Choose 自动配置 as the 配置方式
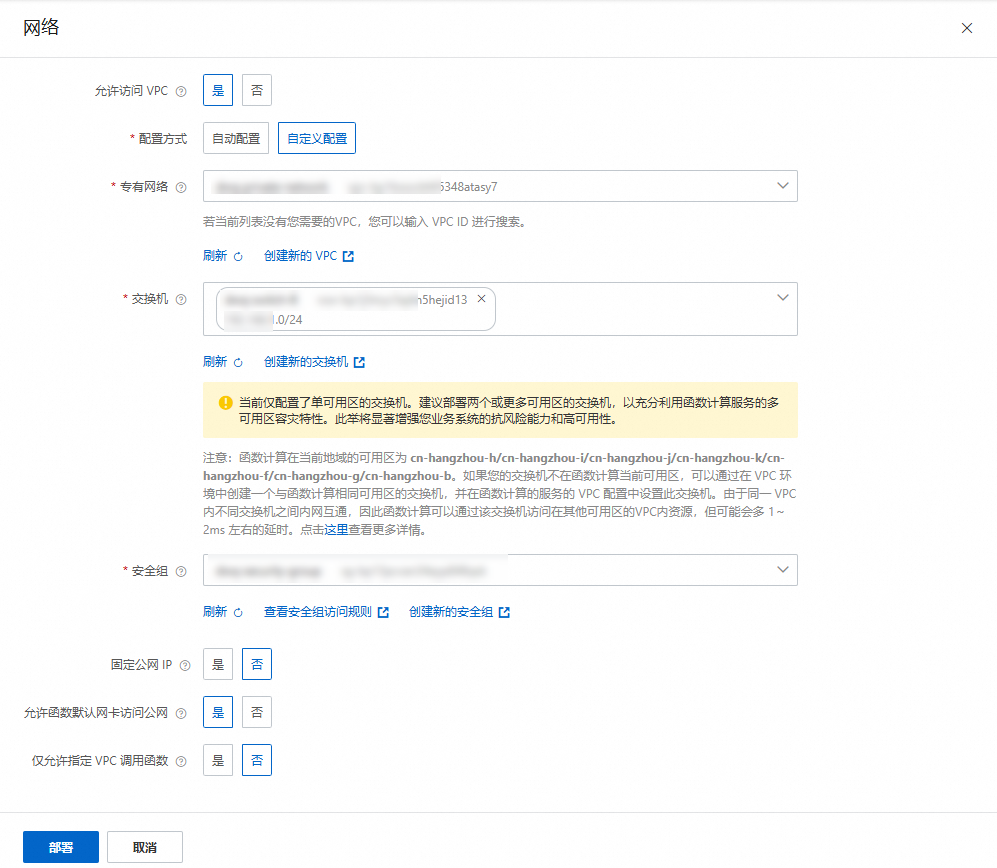Viewport: 997px width, 868px height. coord(236,138)
